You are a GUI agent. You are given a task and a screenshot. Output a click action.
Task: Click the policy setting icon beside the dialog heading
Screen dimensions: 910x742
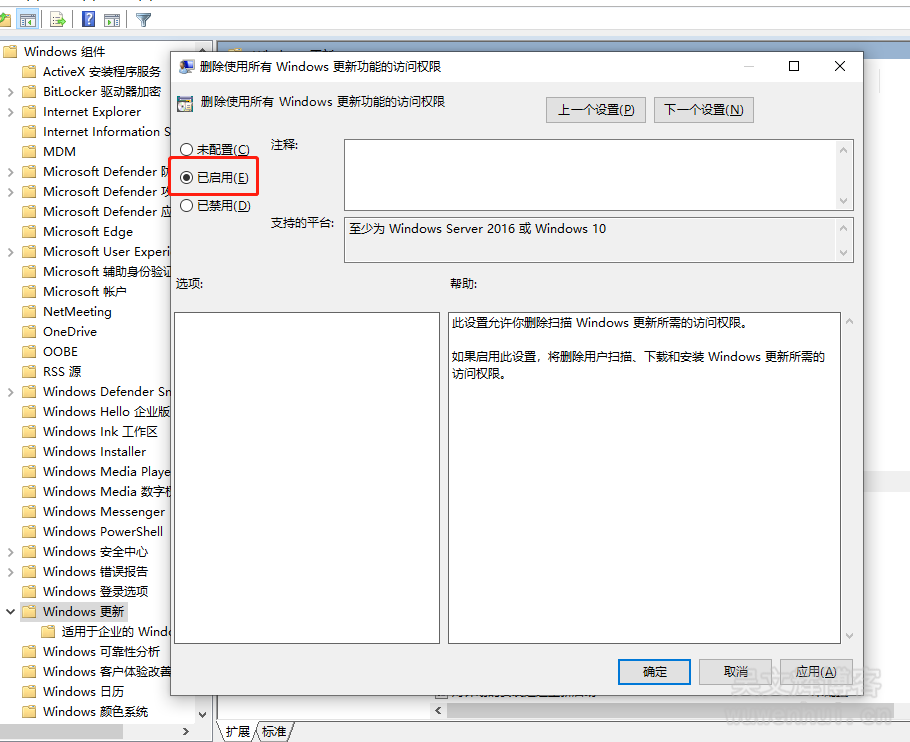(184, 102)
